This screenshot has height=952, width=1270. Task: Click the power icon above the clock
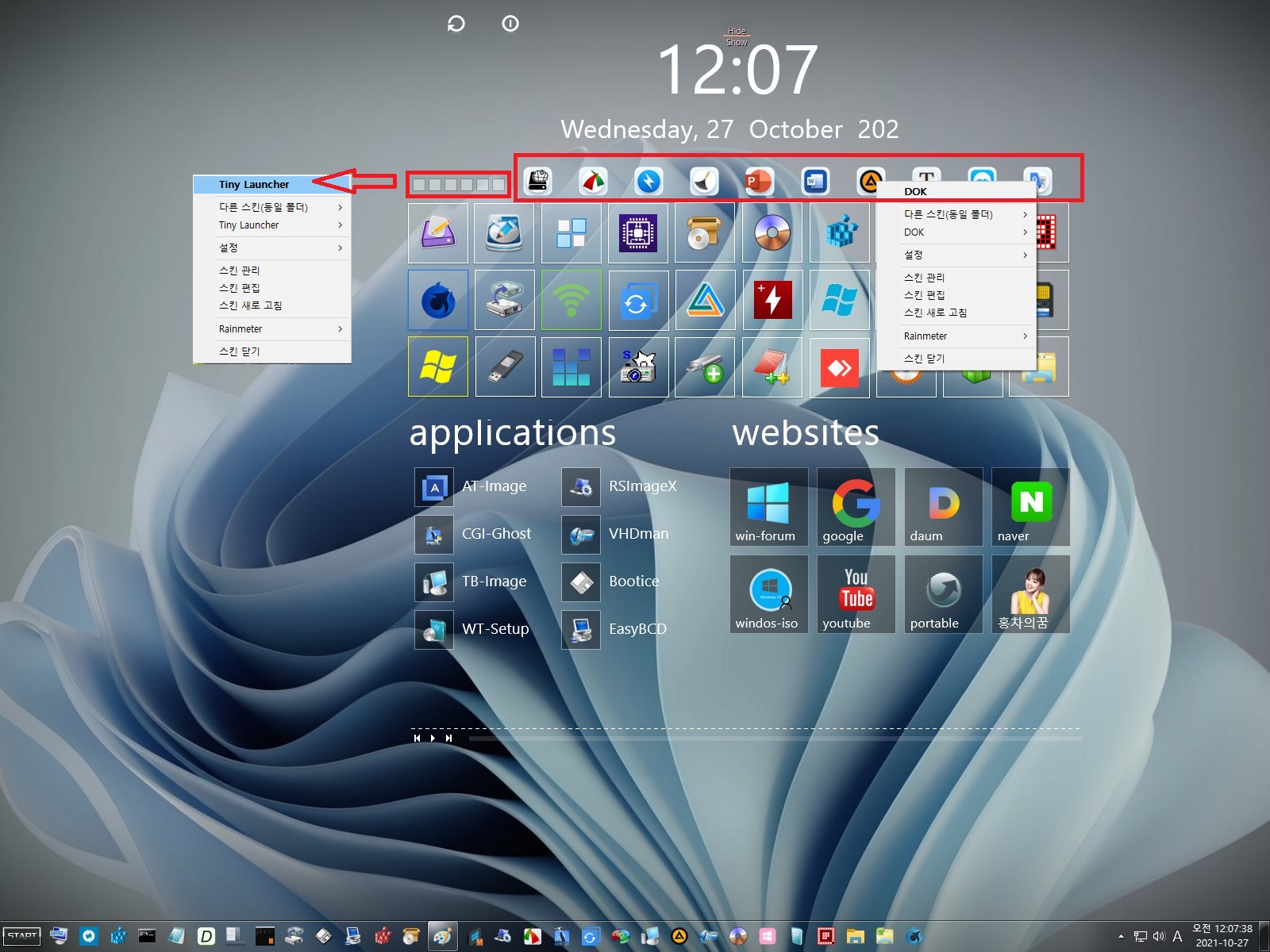pos(510,24)
